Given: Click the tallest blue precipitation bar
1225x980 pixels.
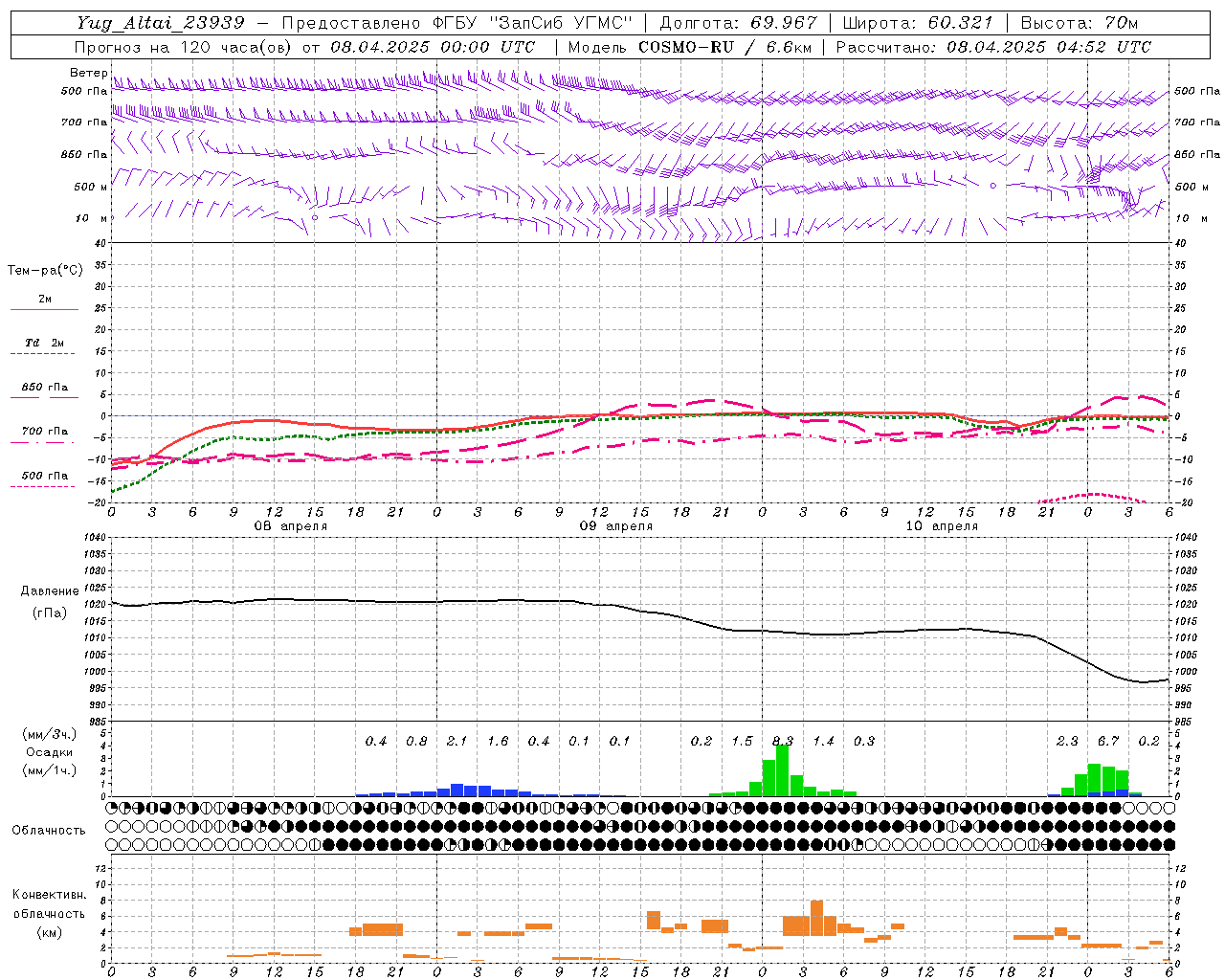Looking at the screenshot, I should click(x=457, y=790).
